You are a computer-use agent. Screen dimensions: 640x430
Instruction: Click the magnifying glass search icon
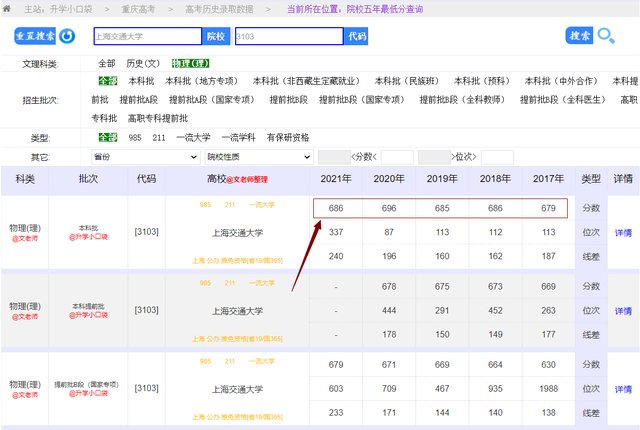[x=606, y=36]
